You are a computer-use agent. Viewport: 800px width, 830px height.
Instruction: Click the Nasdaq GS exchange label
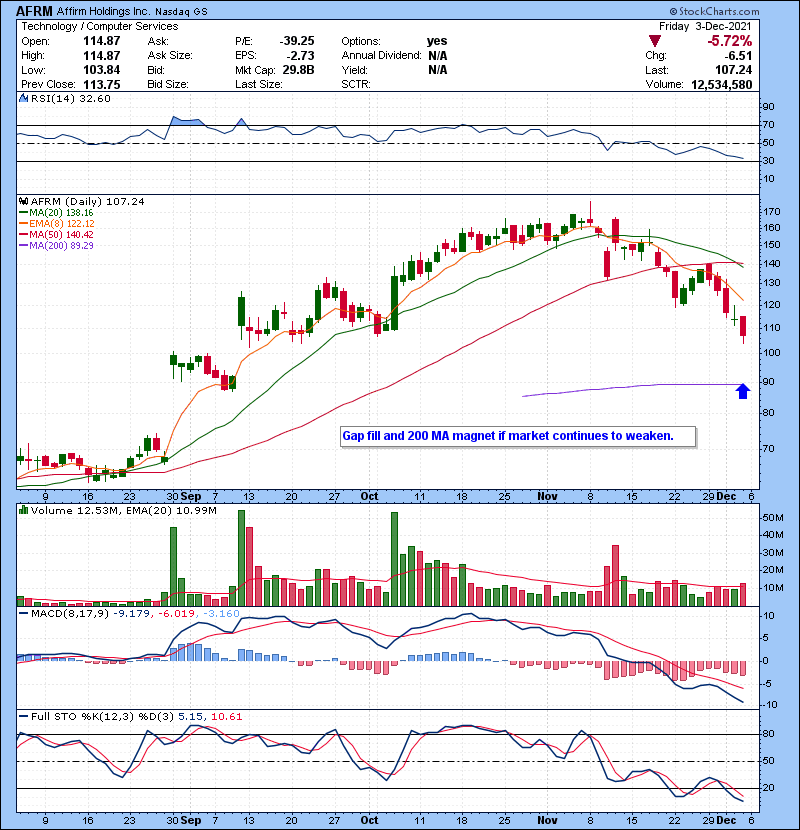tap(181, 12)
